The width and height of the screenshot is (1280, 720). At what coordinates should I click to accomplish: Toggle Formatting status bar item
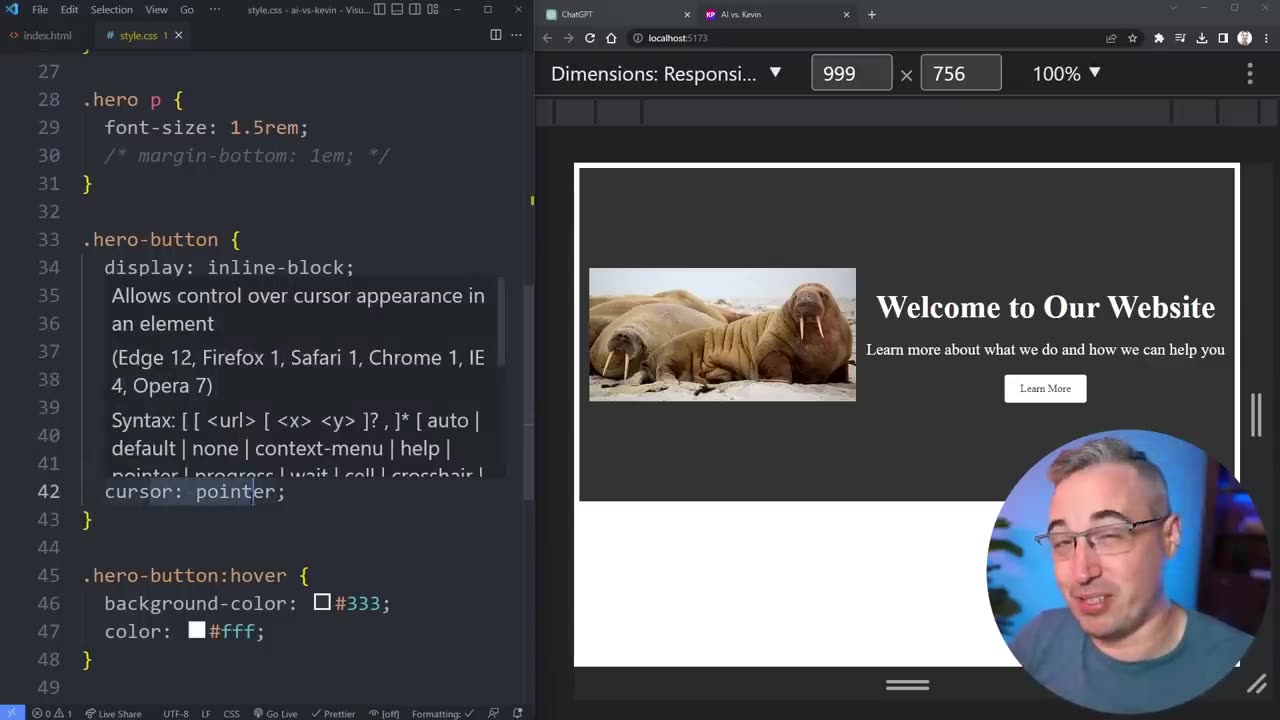(441, 713)
